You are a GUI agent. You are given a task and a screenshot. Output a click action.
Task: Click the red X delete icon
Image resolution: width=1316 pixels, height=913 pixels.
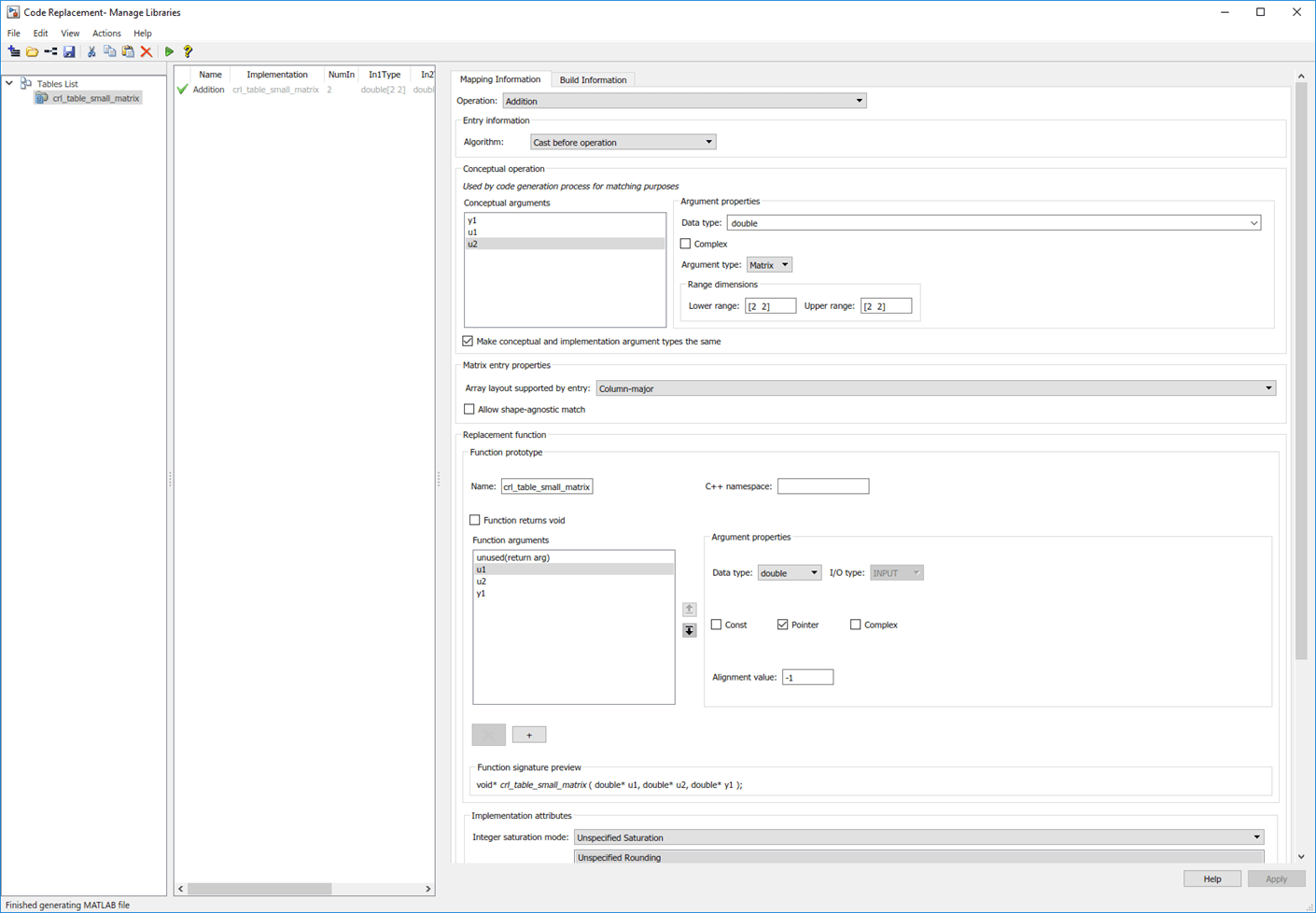(x=147, y=52)
